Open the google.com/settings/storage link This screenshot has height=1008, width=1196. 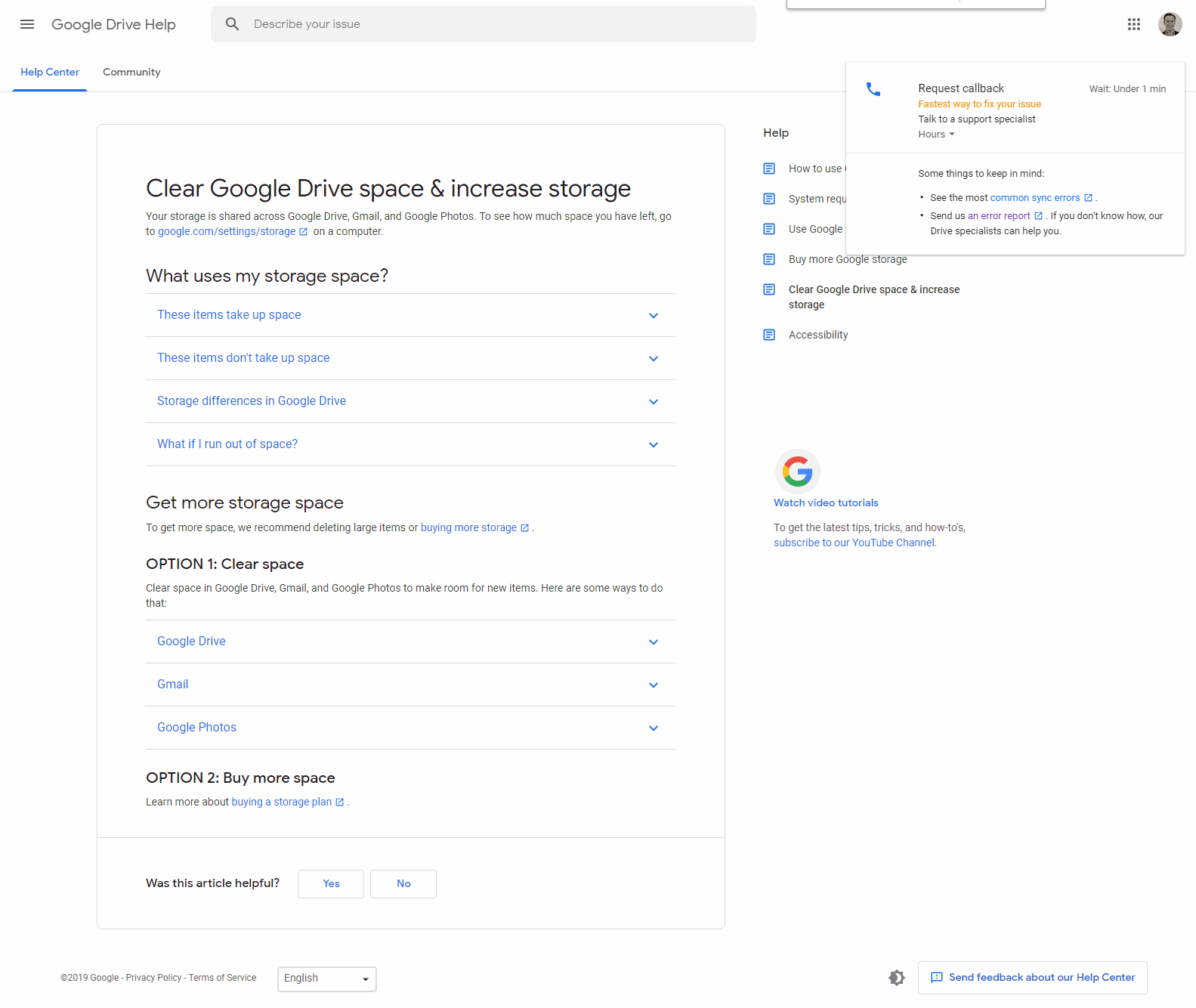(x=227, y=232)
